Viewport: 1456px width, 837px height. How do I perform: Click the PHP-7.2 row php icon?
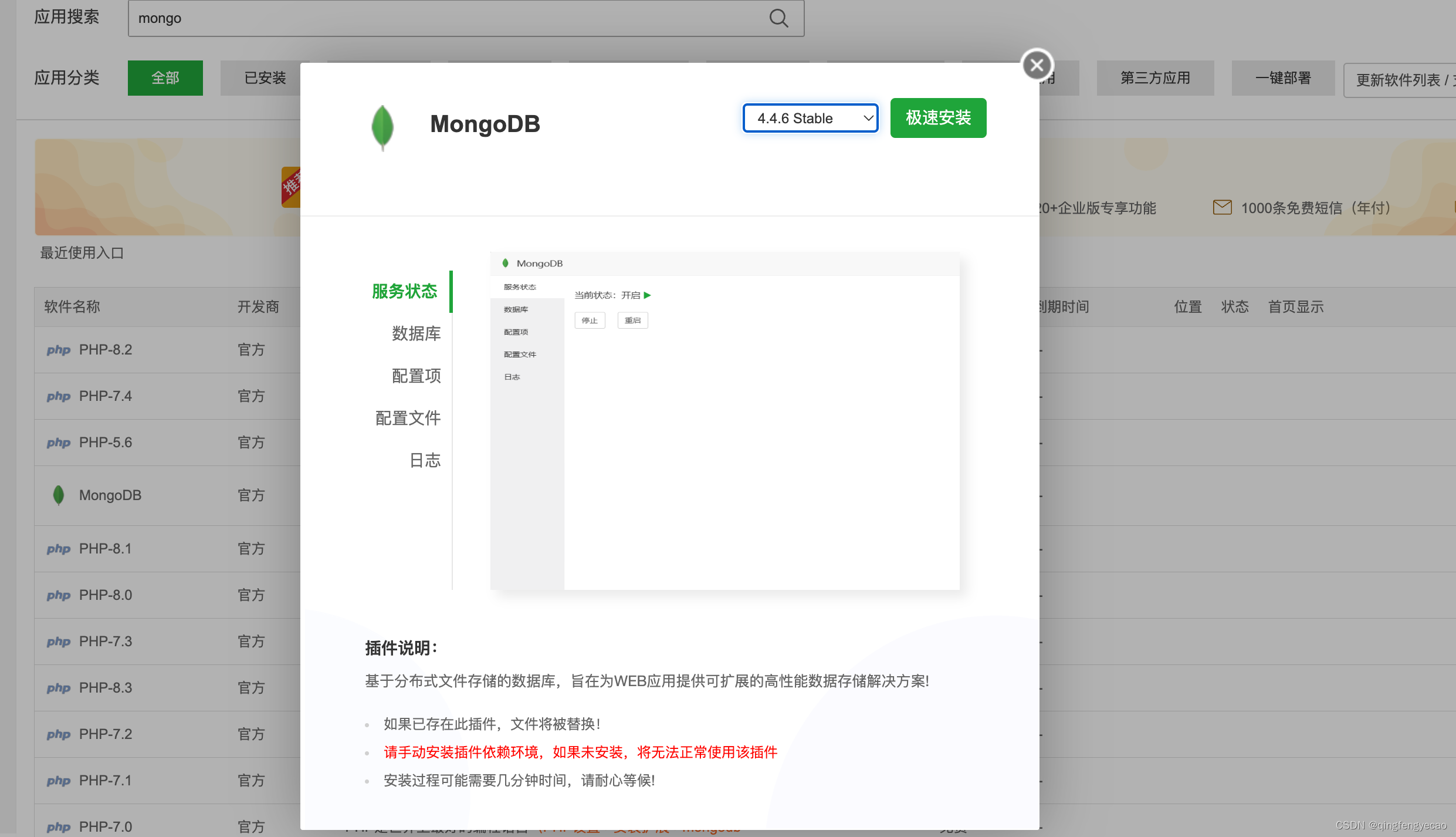point(59,735)
